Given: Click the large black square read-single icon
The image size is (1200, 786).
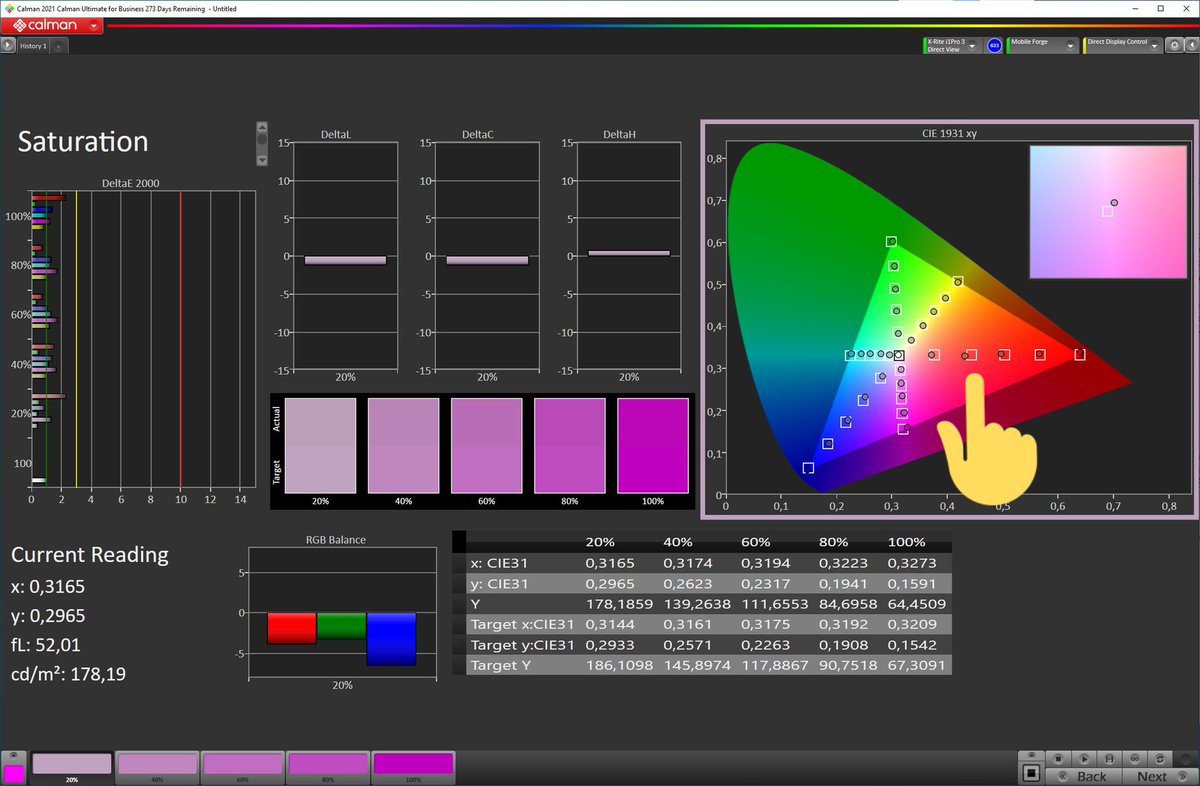Looking at the screenshot, I should click(1031, 773).
